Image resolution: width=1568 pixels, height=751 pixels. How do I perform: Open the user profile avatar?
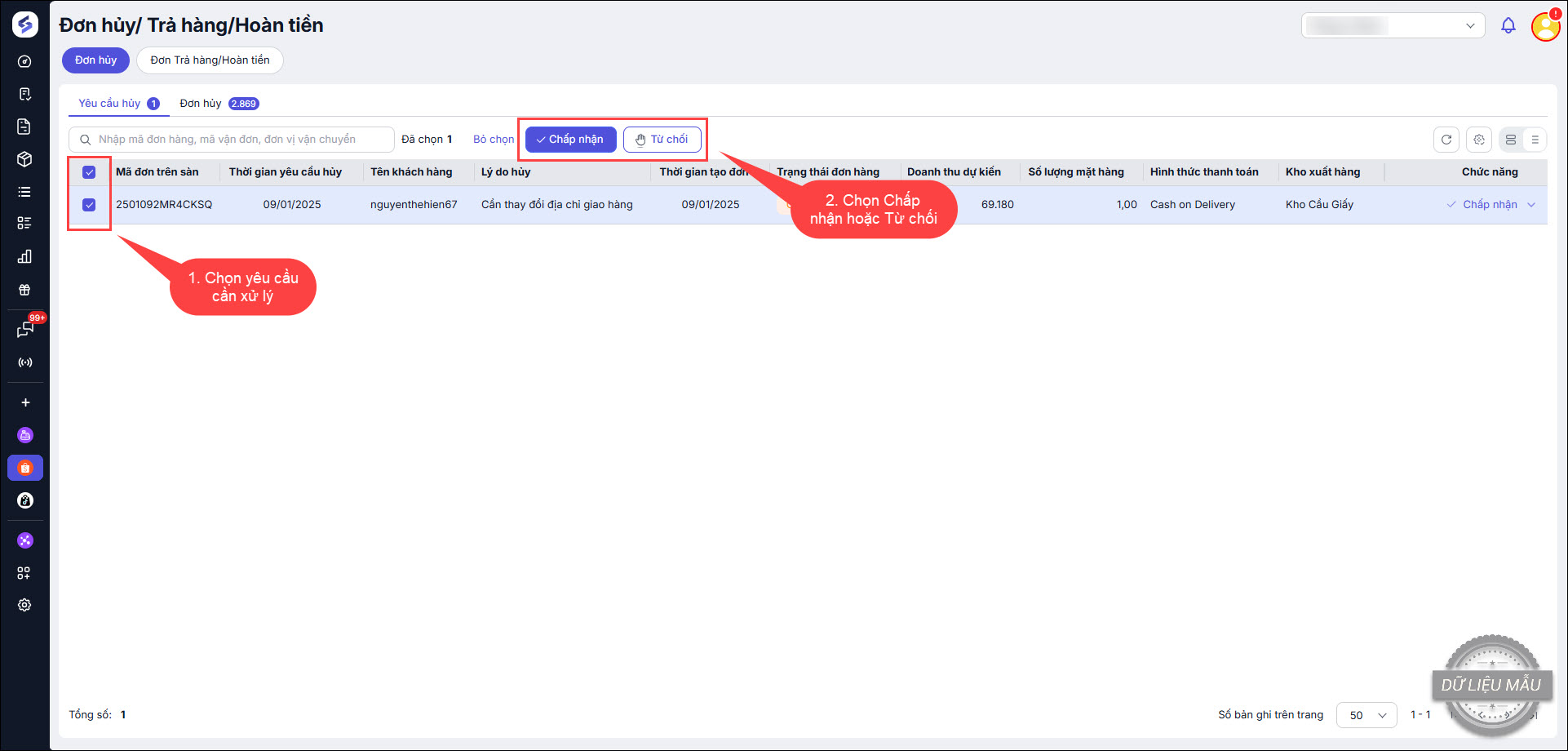pyautogui.click(x=1546, y=26)
